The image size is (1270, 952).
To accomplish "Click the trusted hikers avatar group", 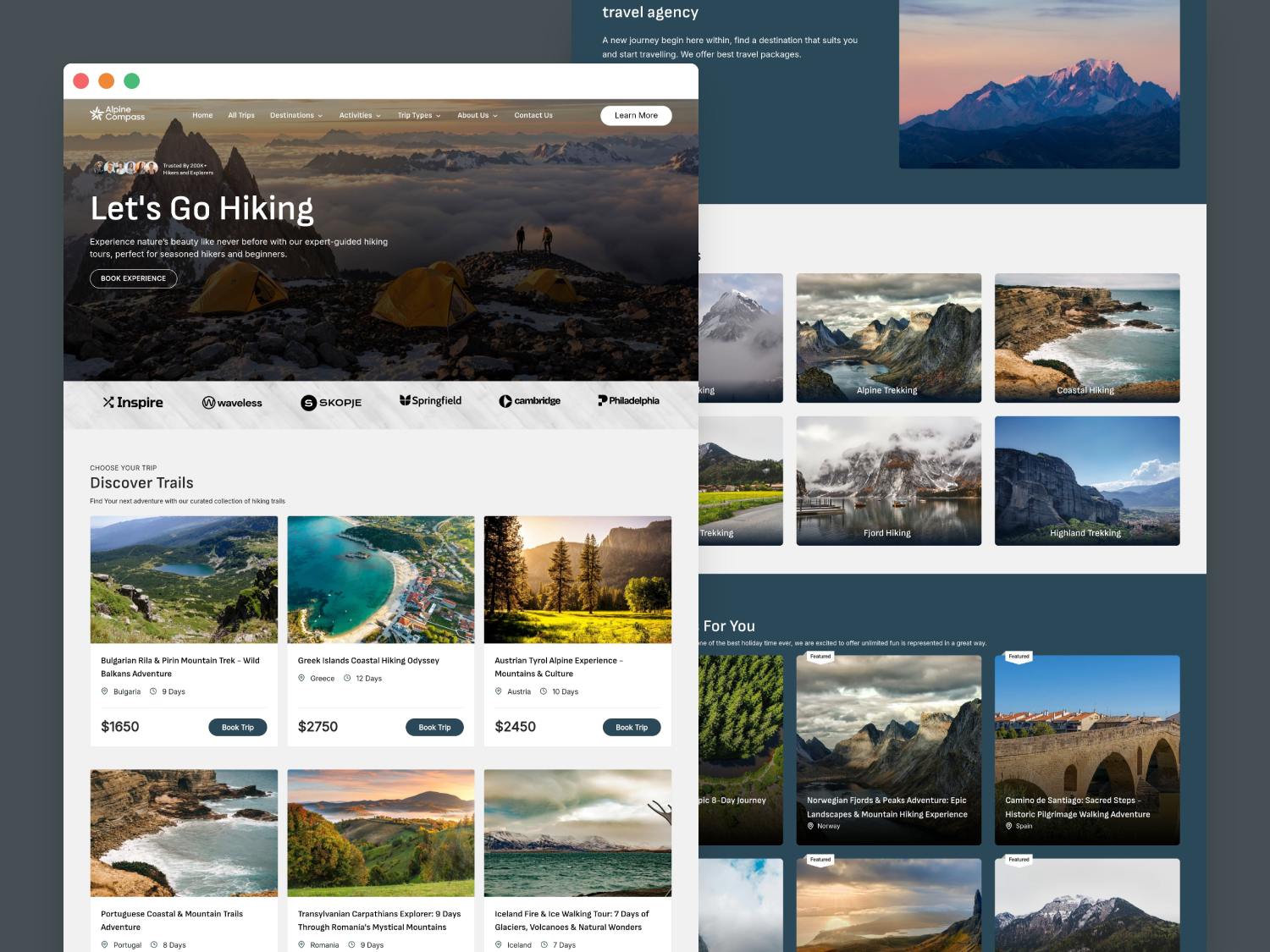I will tap(125, 168).
